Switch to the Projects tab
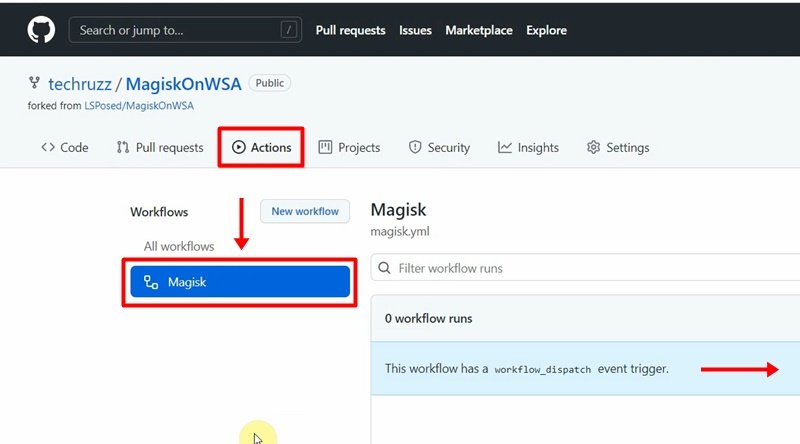Viewport: 800px width, 444px height. click(x=349, y=147)
